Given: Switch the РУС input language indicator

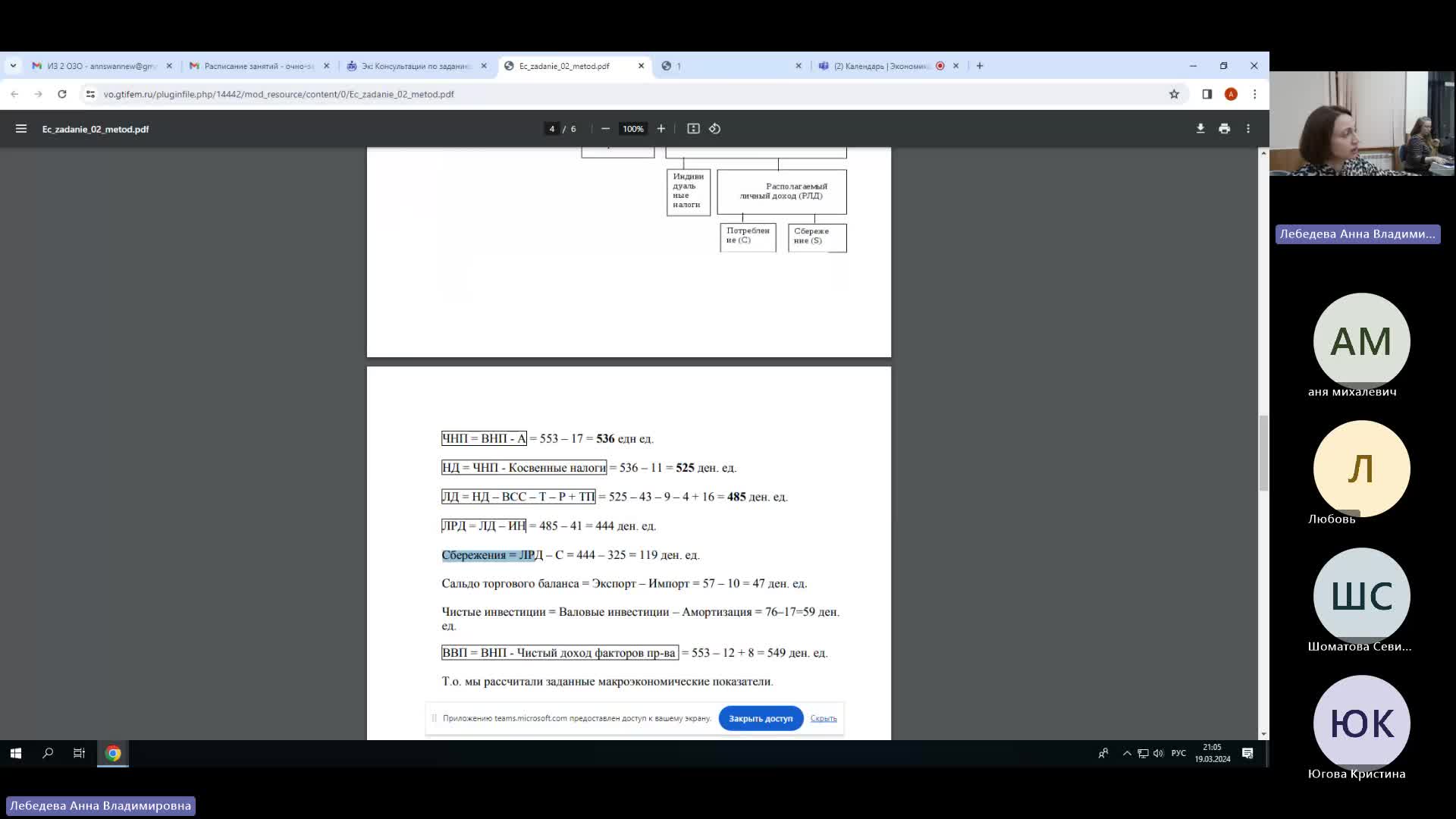Looking at the screenshot, I should coord(1178,753).
